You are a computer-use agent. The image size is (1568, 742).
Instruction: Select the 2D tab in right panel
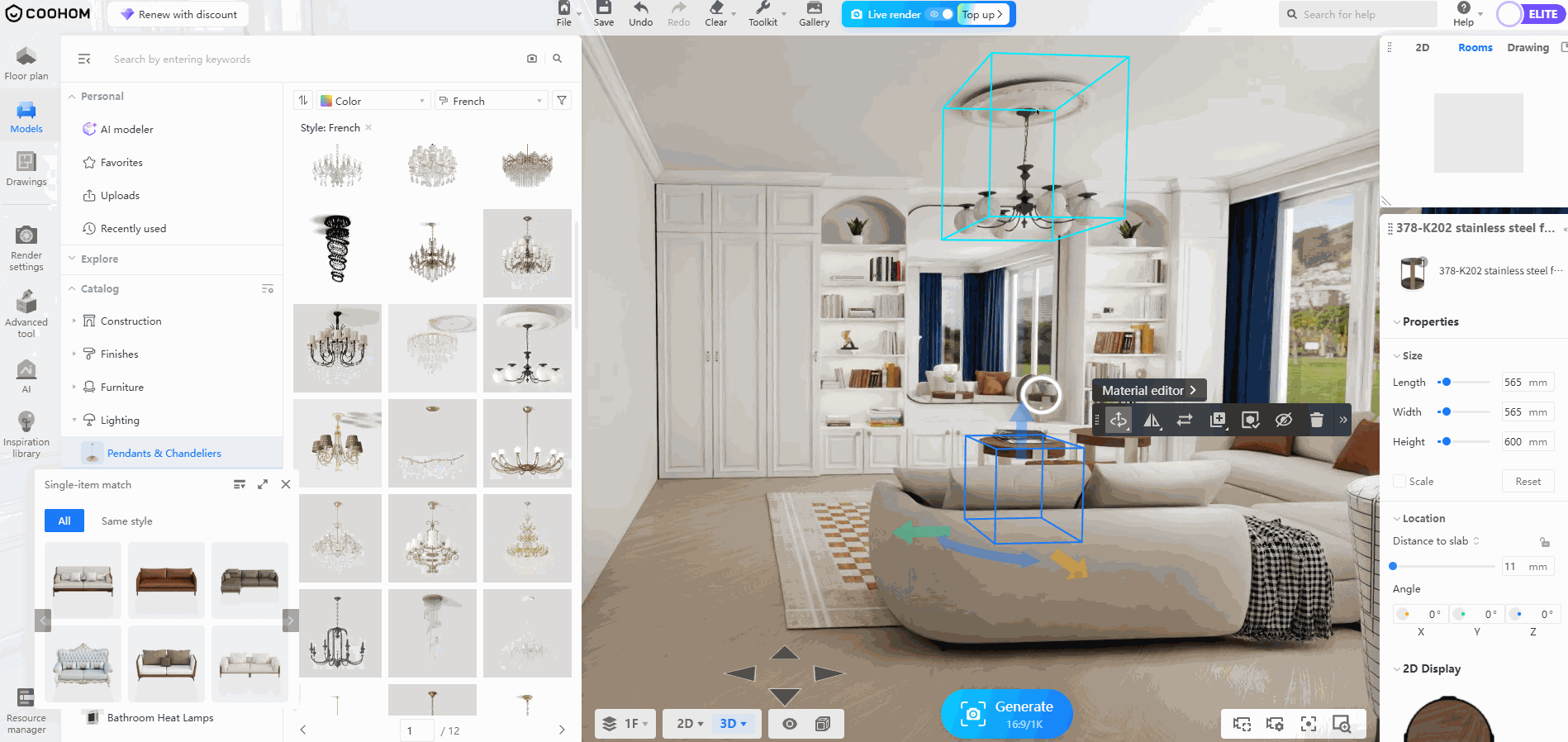pyautogui.click(x=1422, y=47)
